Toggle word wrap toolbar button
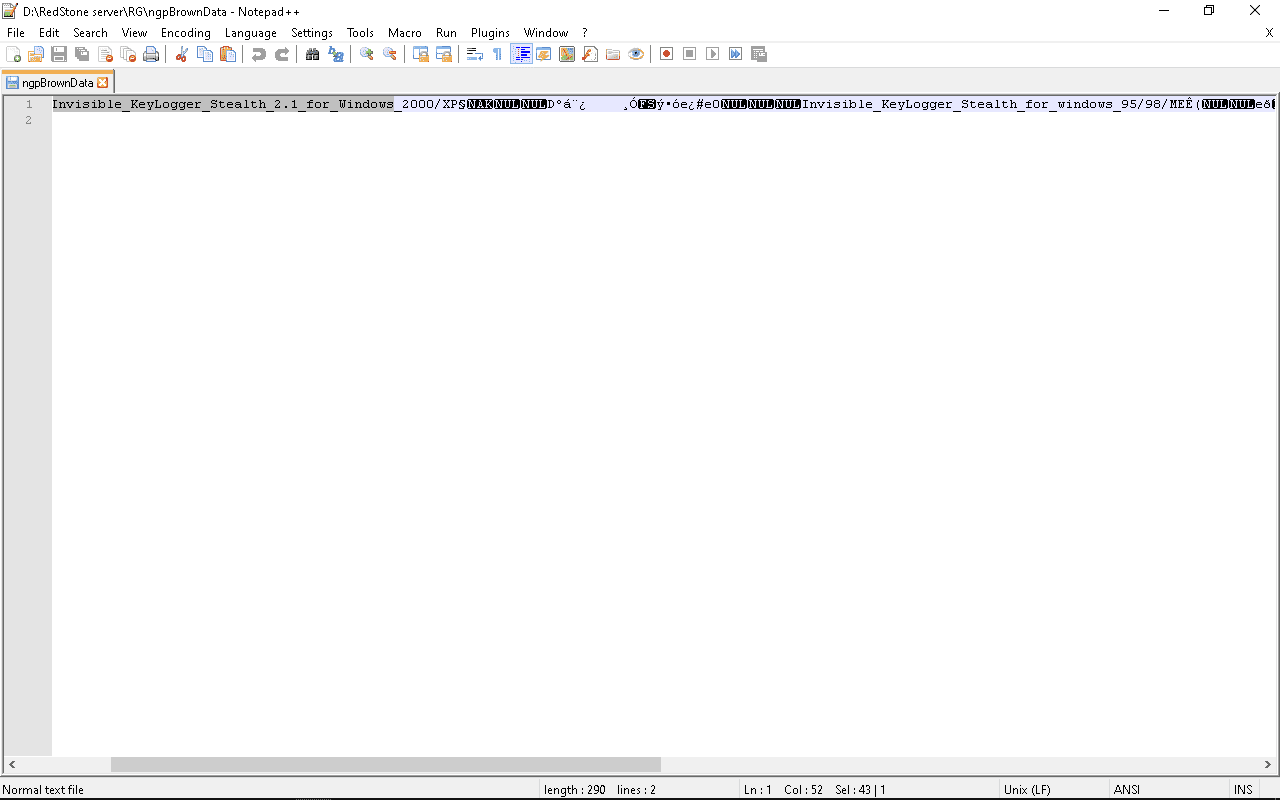 475,54
